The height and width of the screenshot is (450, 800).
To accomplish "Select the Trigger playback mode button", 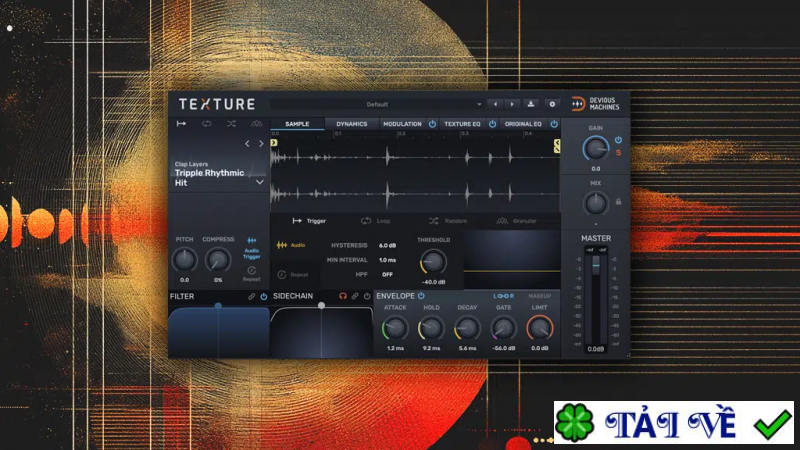I will pyautogui.click(x=309, y=221).
